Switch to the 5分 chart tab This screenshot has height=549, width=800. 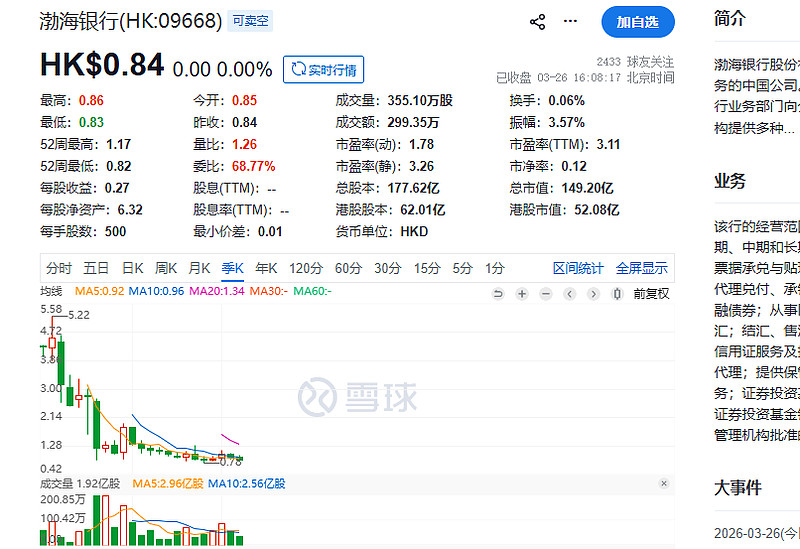(462, 268)
